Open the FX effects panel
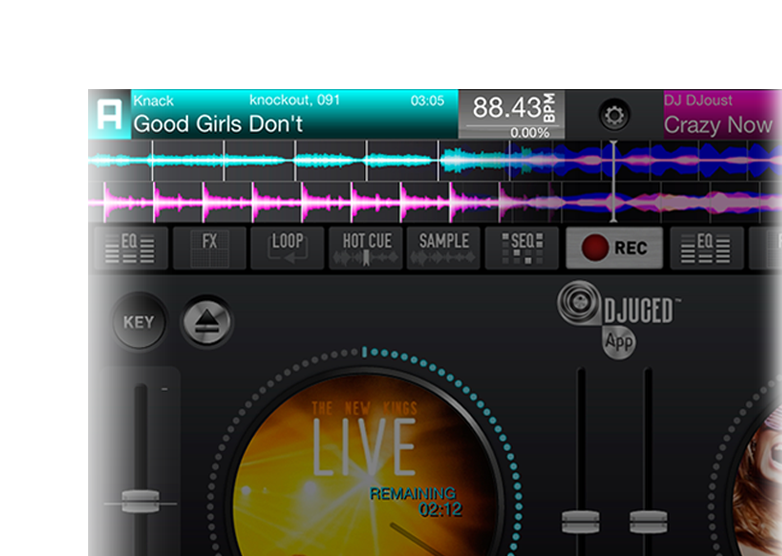The image size is (782, 556). point(209,248)
